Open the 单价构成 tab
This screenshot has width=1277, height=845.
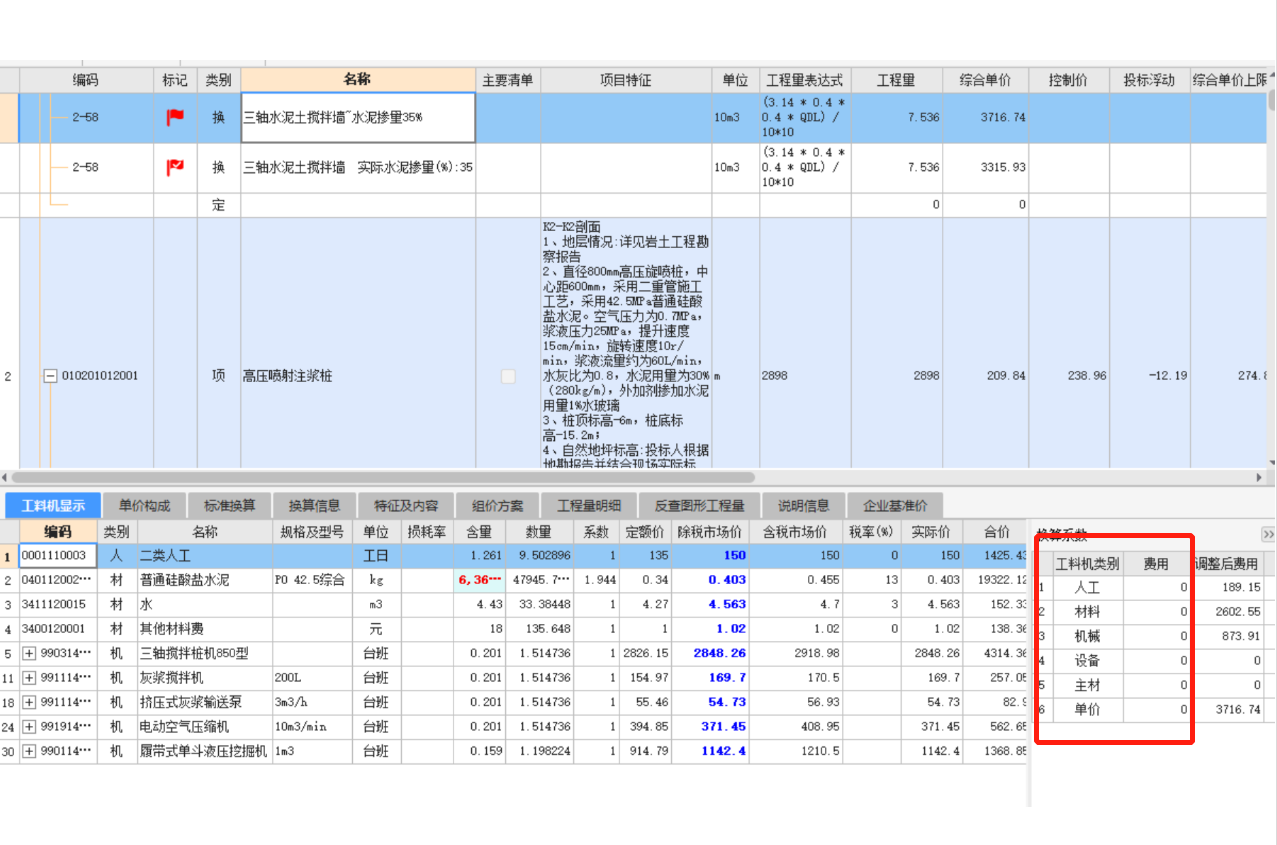point(144,505)
